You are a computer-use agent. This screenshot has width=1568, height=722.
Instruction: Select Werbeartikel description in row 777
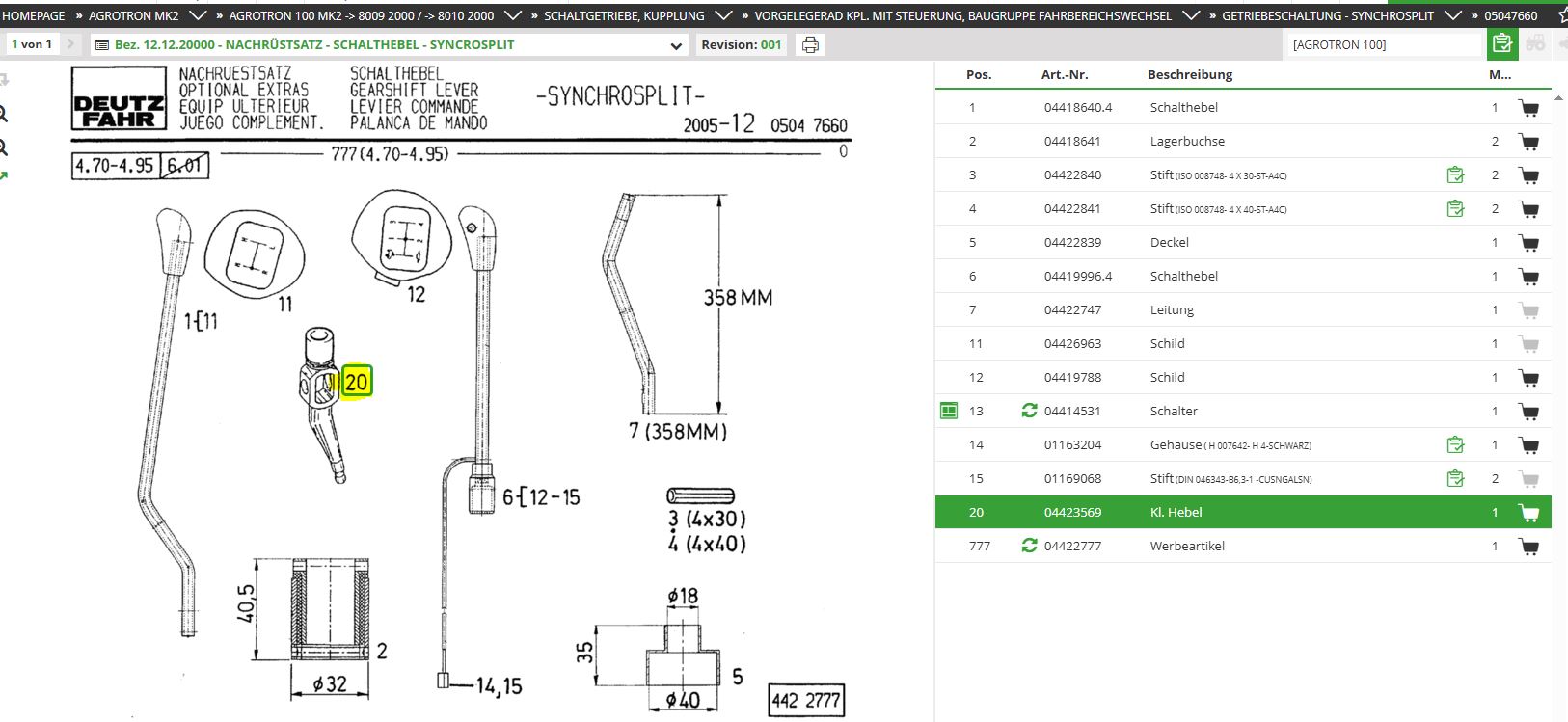pos(1187,546)
